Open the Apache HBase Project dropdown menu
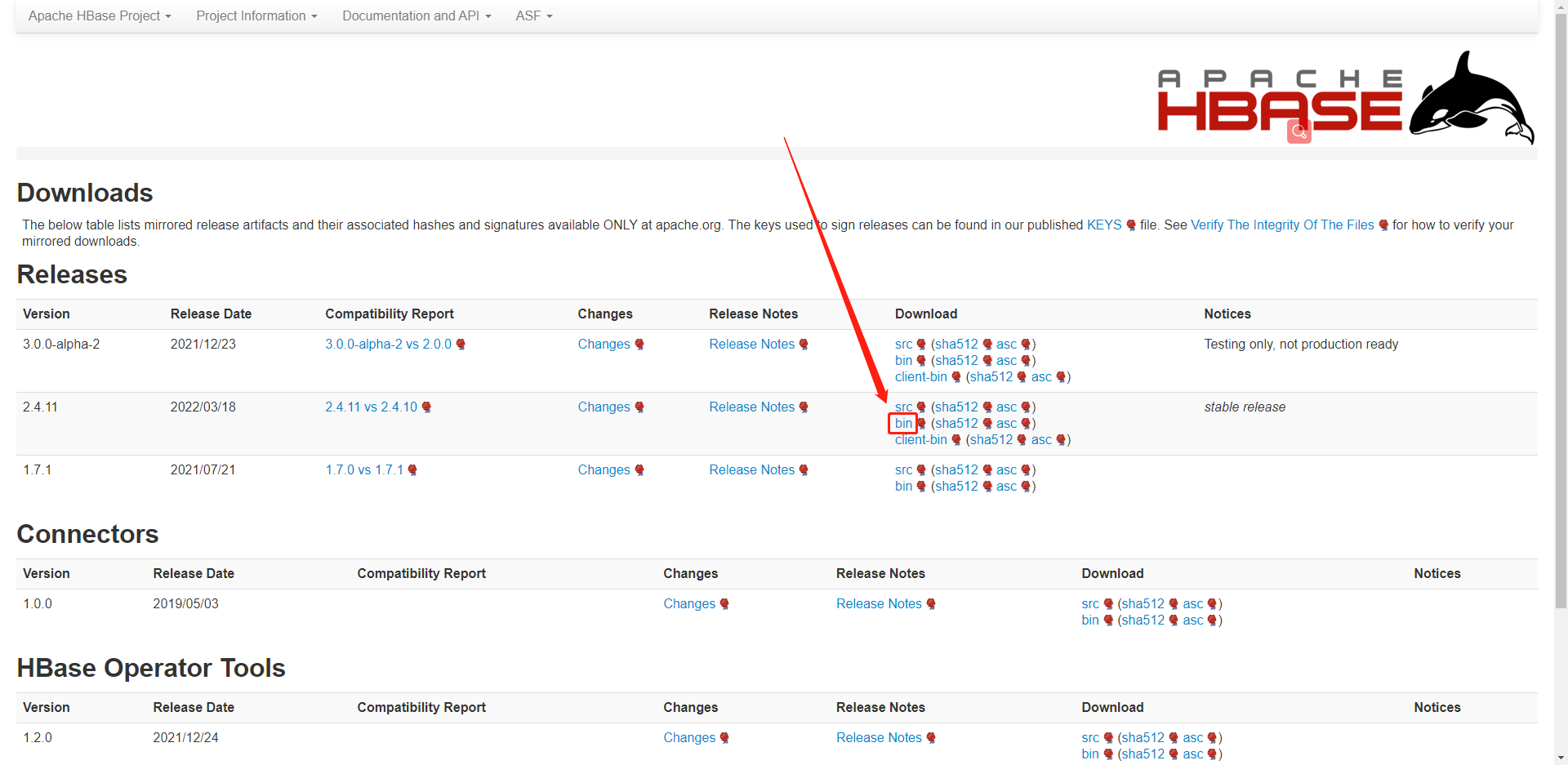The width and height of the screenshot is (1568, 765). point(100,16)
